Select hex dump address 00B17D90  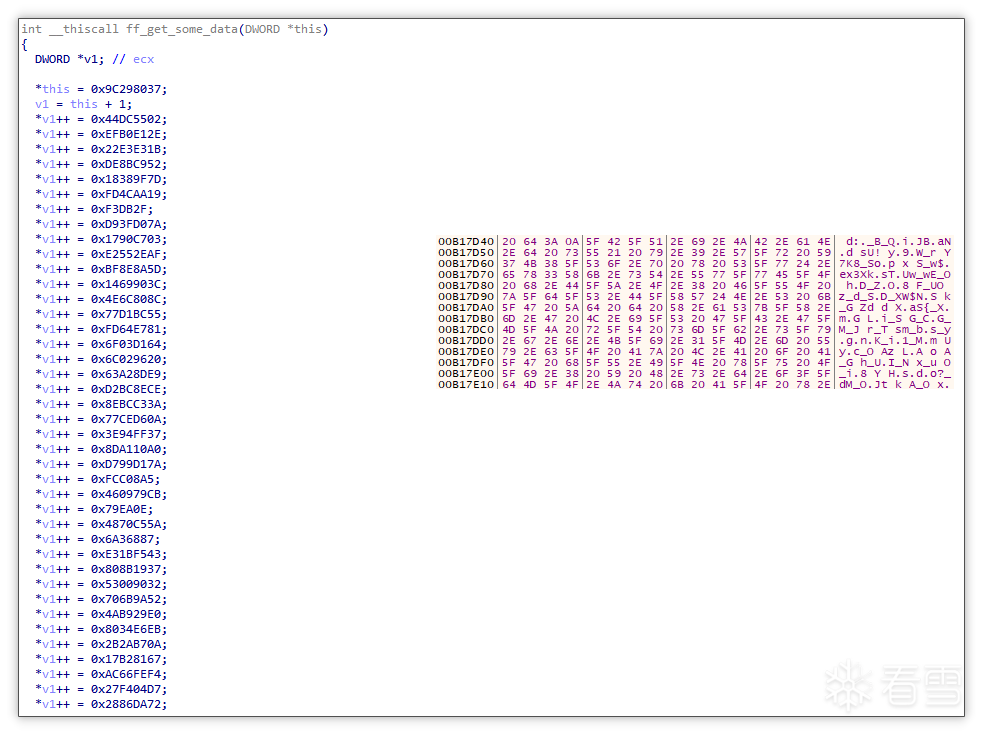click(466, 297)
